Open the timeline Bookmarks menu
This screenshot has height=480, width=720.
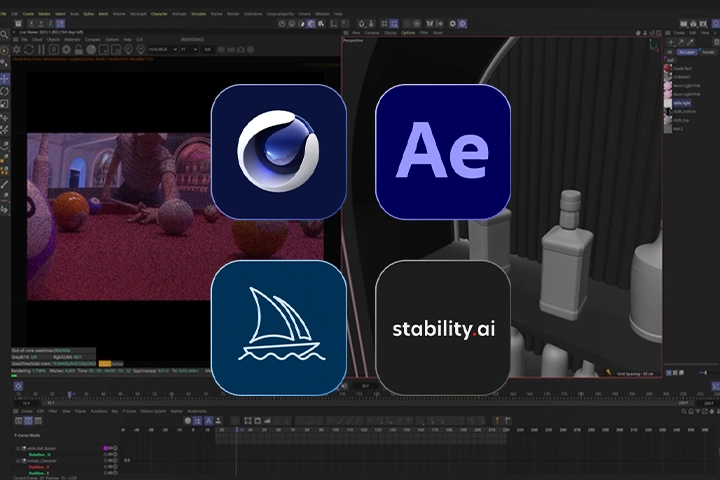pos(197,411)
